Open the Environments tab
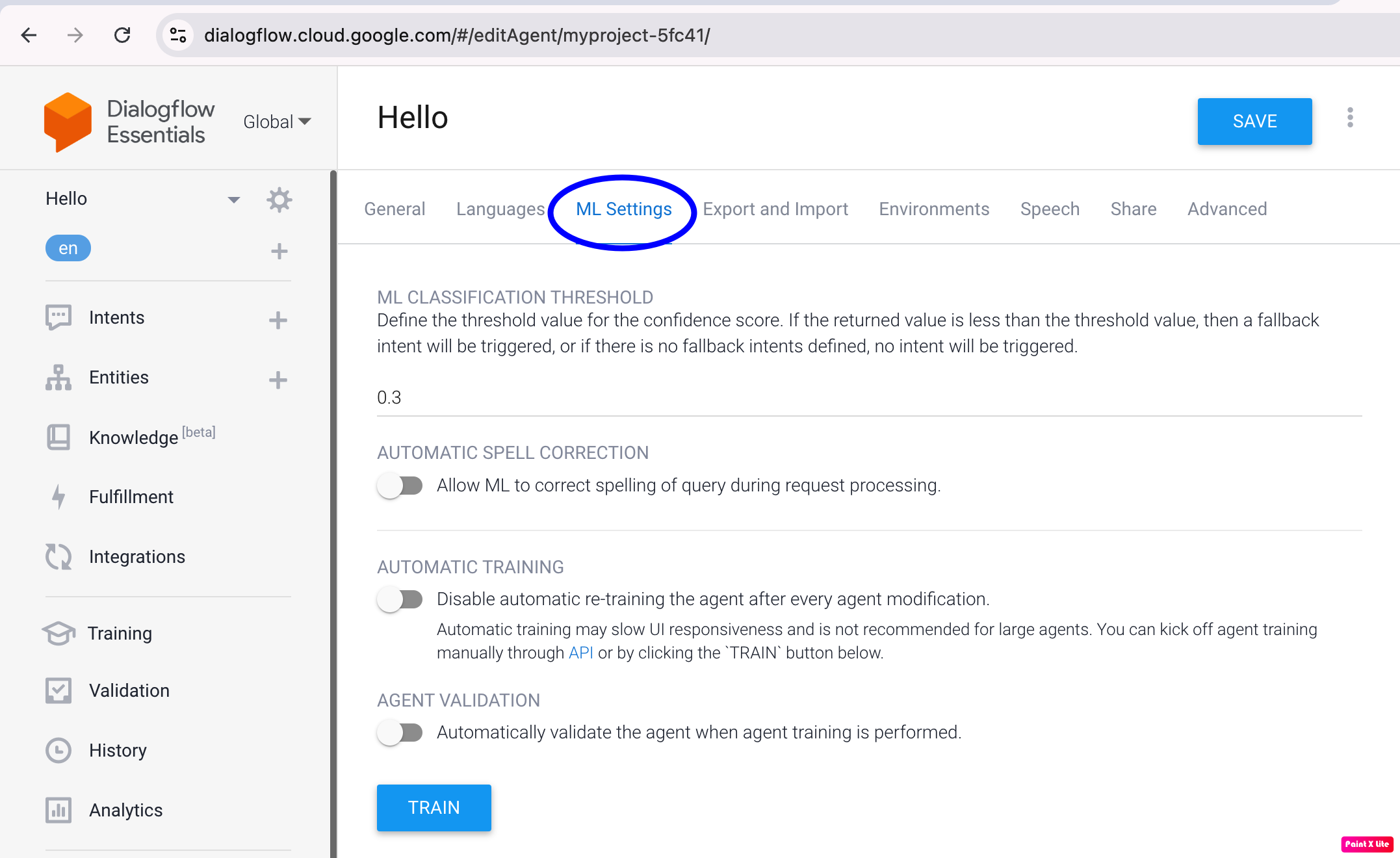The height and width of the screenshot is (858, 1400). [934, 209]
